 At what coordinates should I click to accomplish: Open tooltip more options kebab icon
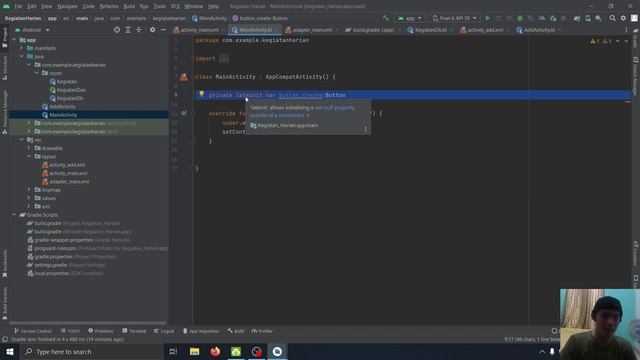tap(365, 129)
